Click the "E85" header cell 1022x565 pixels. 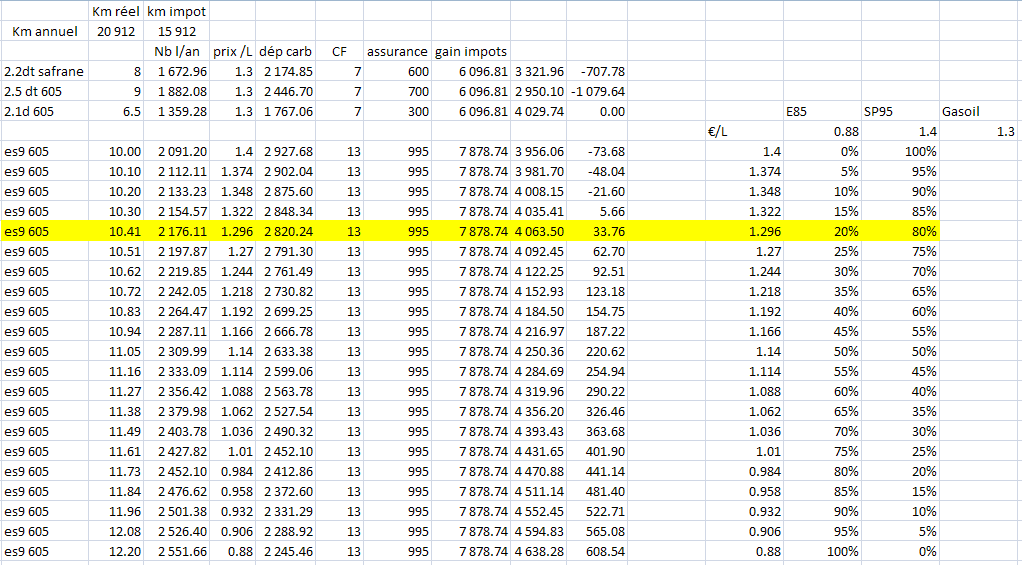822,111
